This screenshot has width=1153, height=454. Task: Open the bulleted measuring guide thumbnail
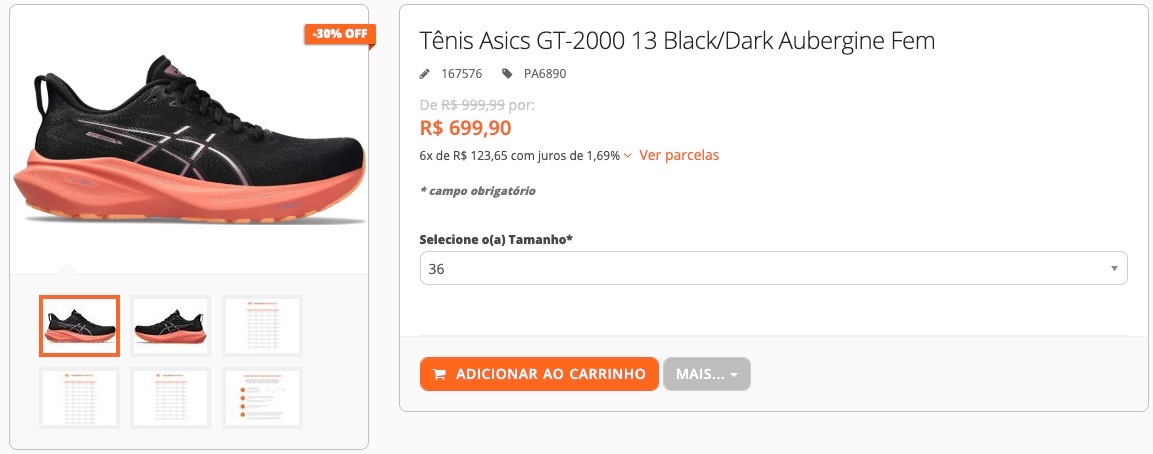pyautogui.click(x=262, y=398)
